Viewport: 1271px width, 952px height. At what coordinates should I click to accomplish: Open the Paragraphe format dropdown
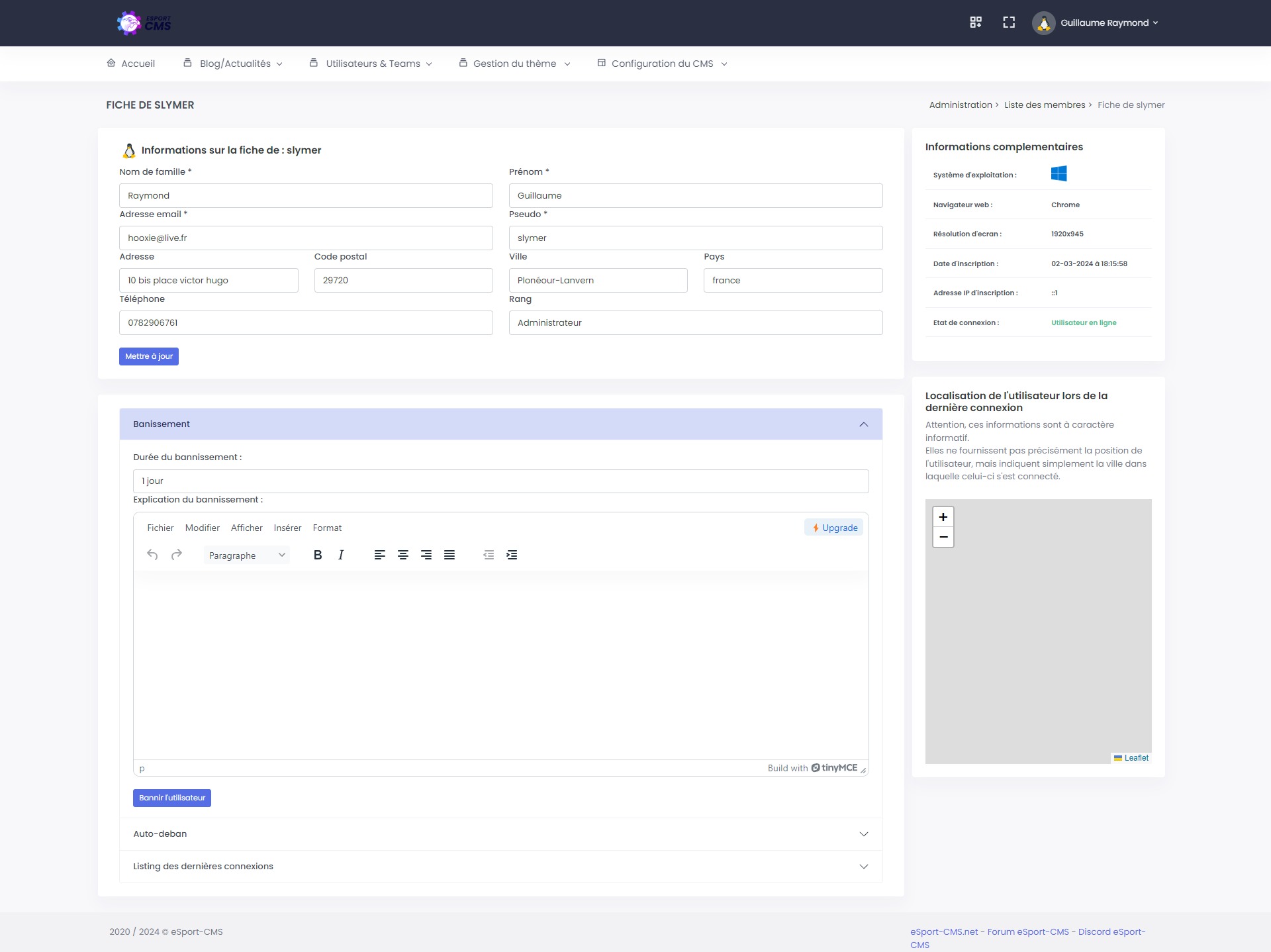tap(247, 555)
